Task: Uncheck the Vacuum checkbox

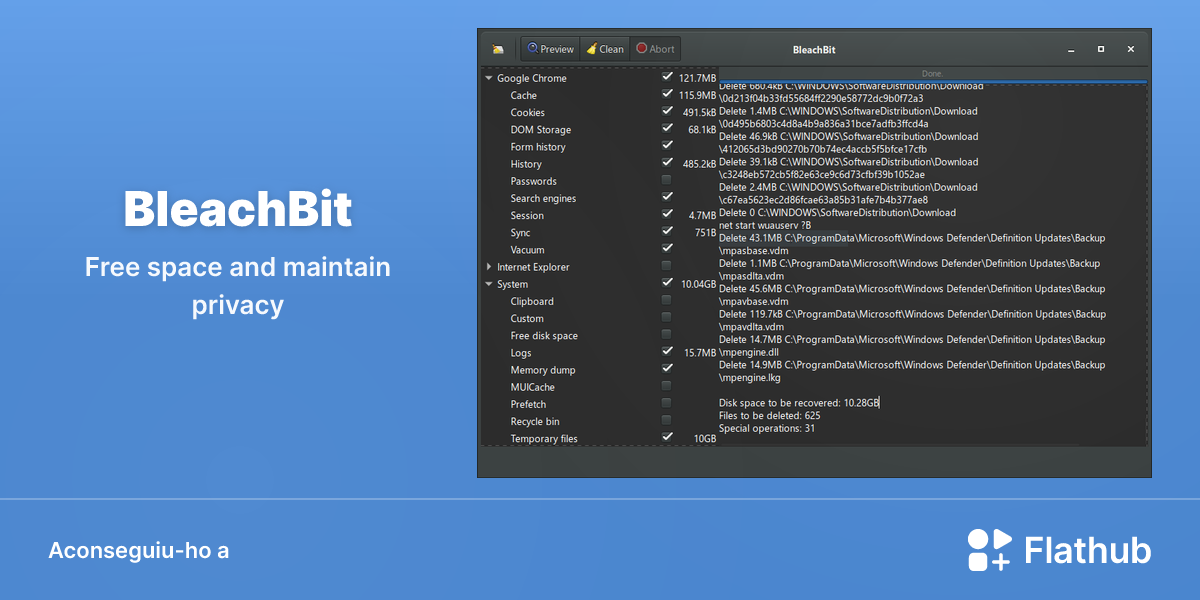Action: (x=667, y=248)
